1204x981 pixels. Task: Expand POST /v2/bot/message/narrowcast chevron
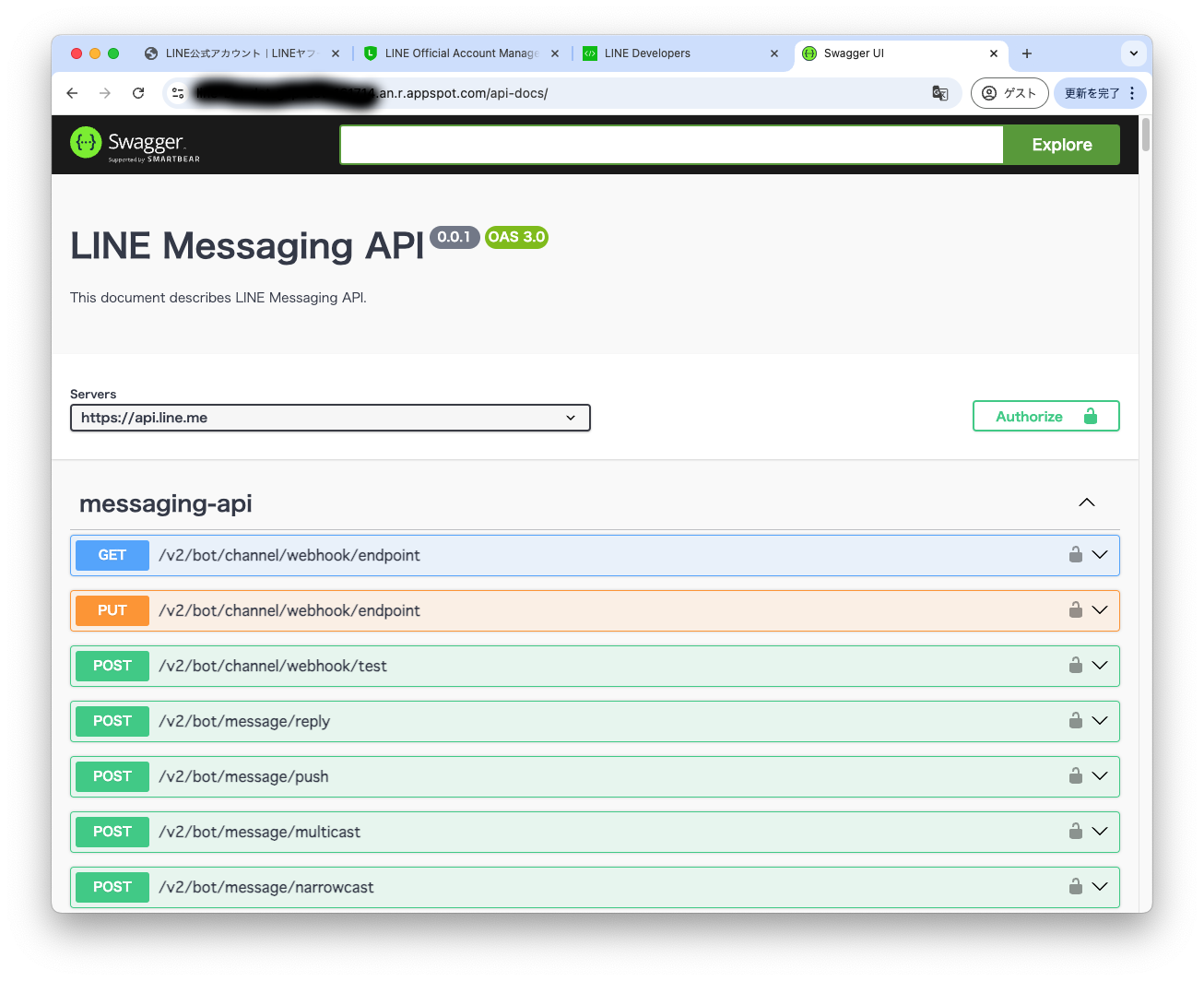[1100, 887]
